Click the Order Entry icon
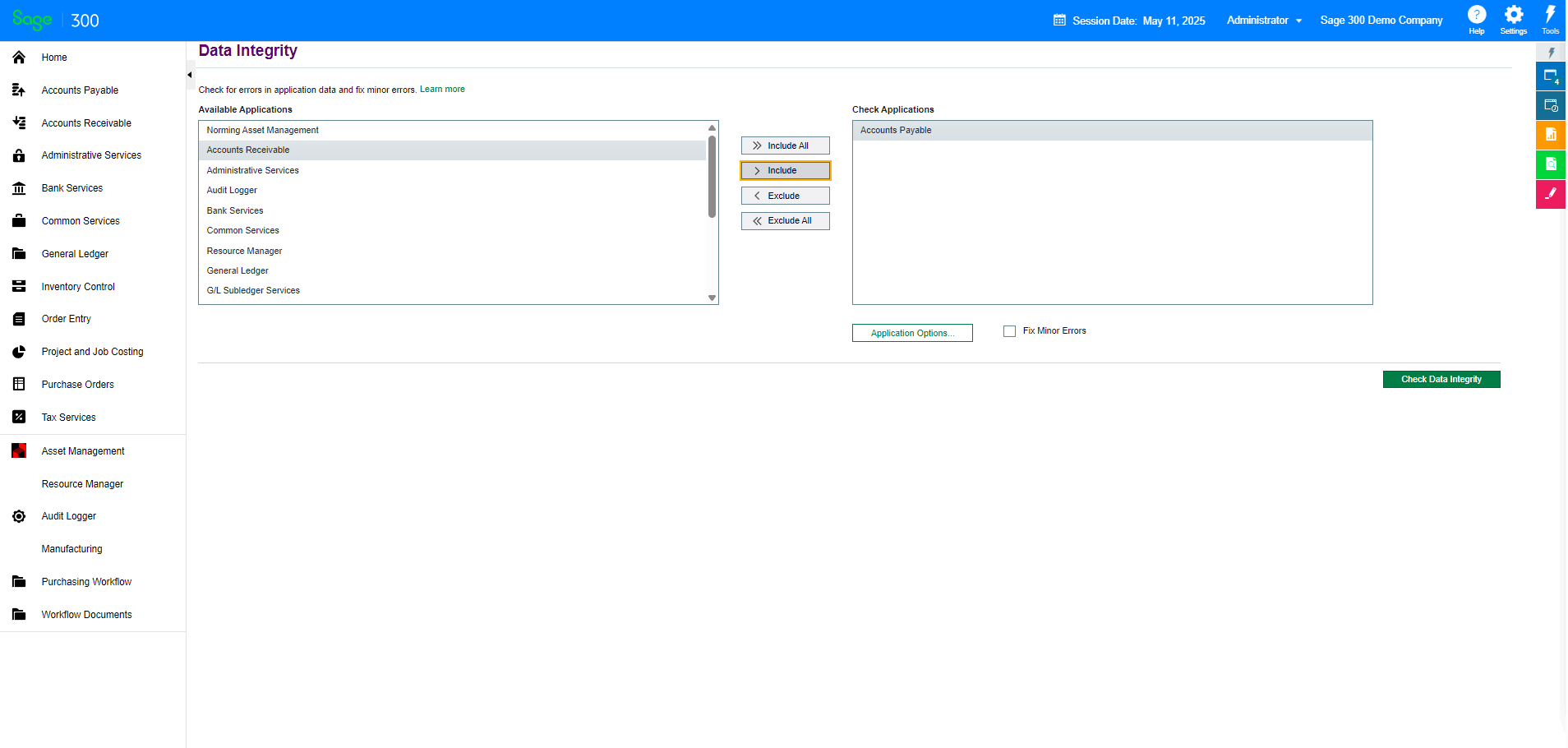Image resolution: width=1568 pixels, height=748 pixels. [19, 319]
